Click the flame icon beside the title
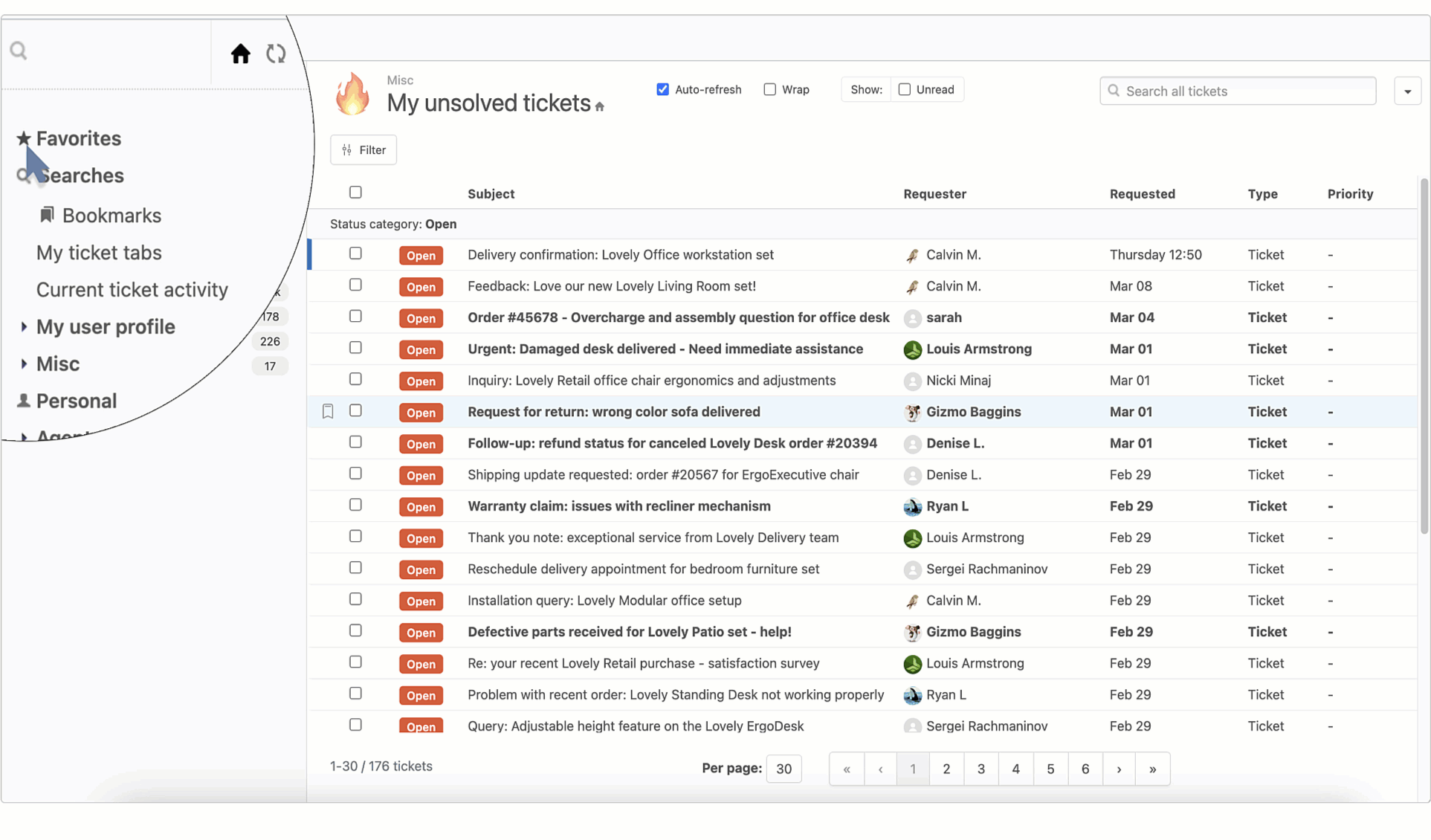 [352, 94]
